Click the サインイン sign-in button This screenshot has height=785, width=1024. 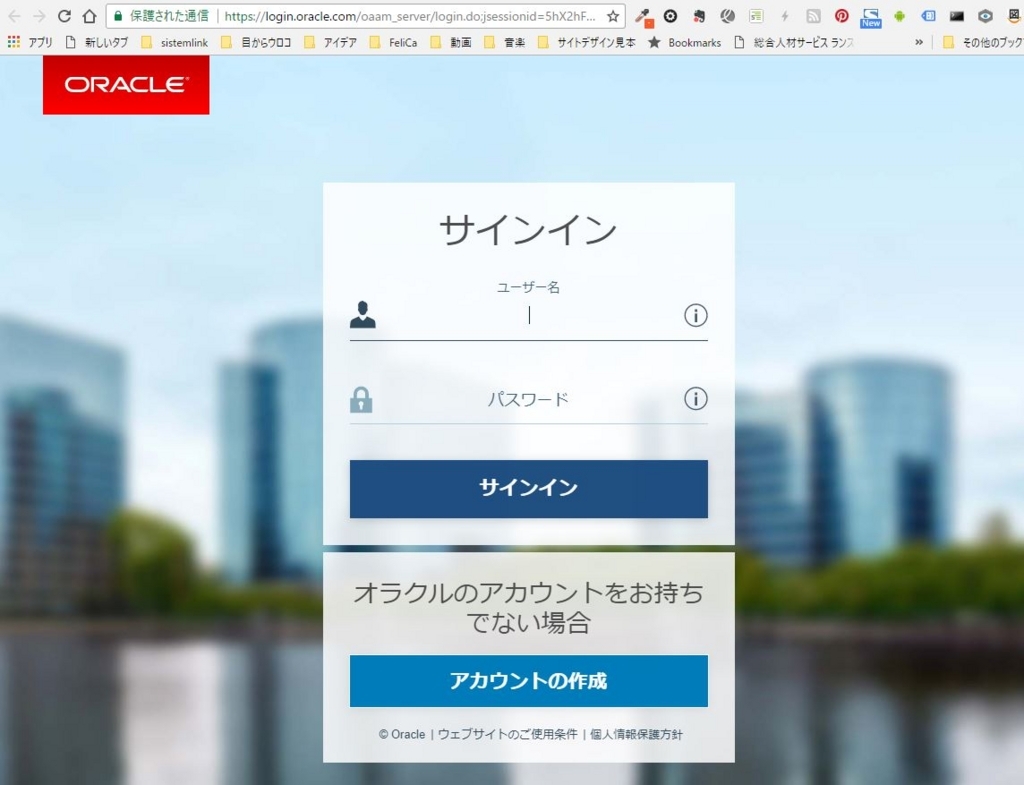point(528,489)
